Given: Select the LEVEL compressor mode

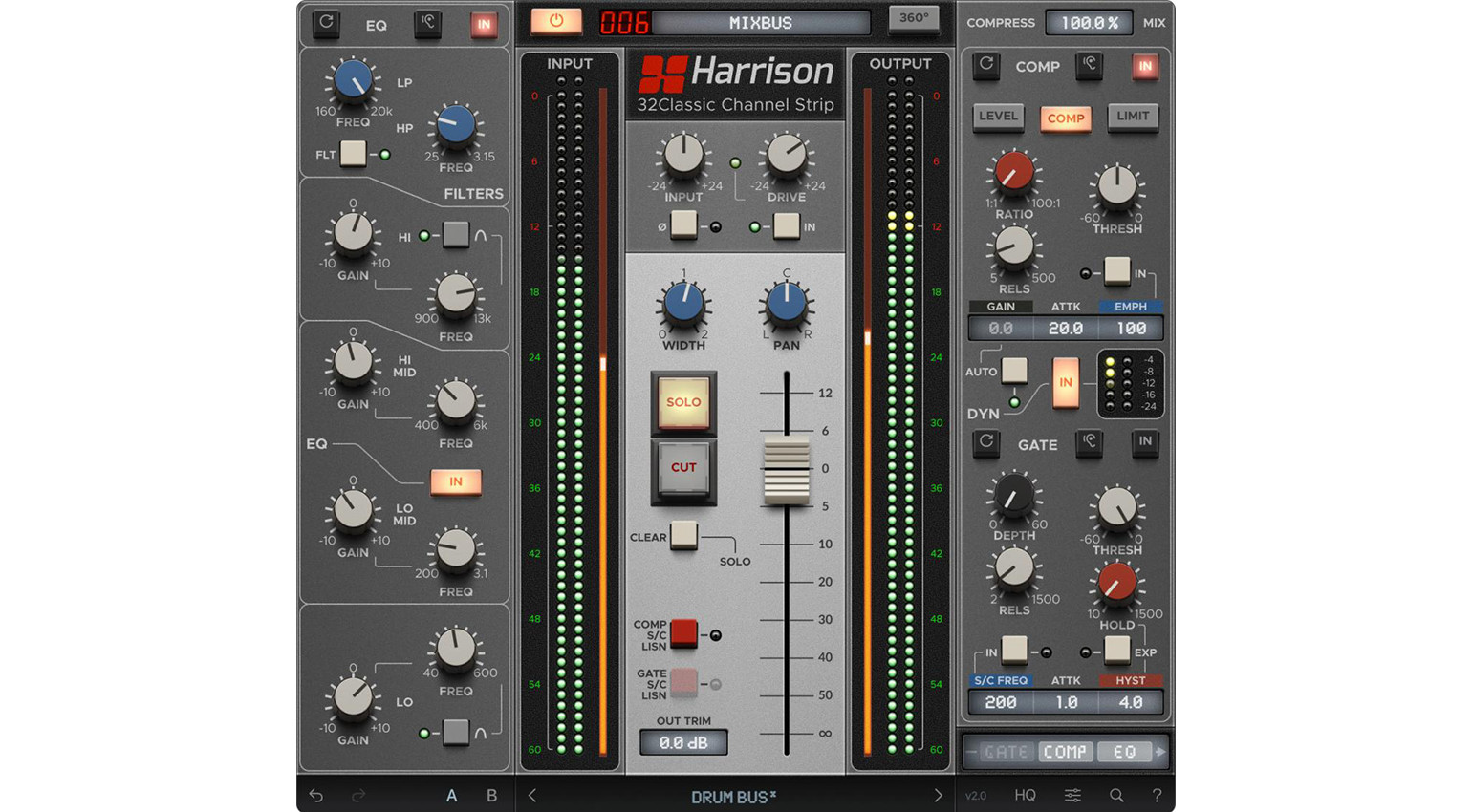Looking at the screenshot, I should click(998, 117).
